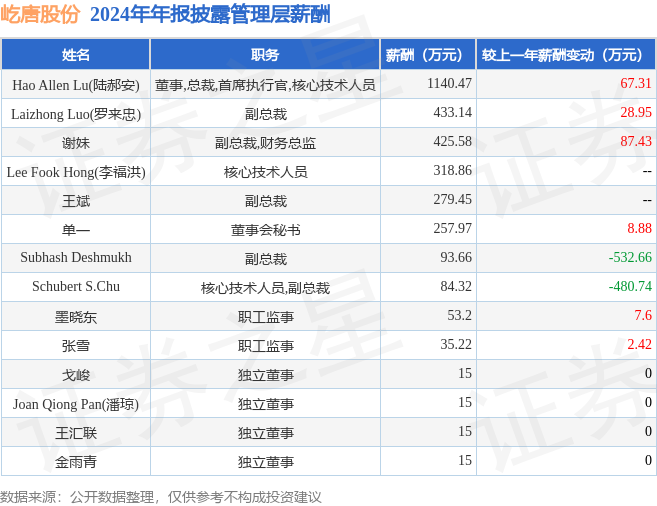657x506 pixels.
Task: Click the 较上一年薪酬变动（万元） column header
Action: coord(566,54)
